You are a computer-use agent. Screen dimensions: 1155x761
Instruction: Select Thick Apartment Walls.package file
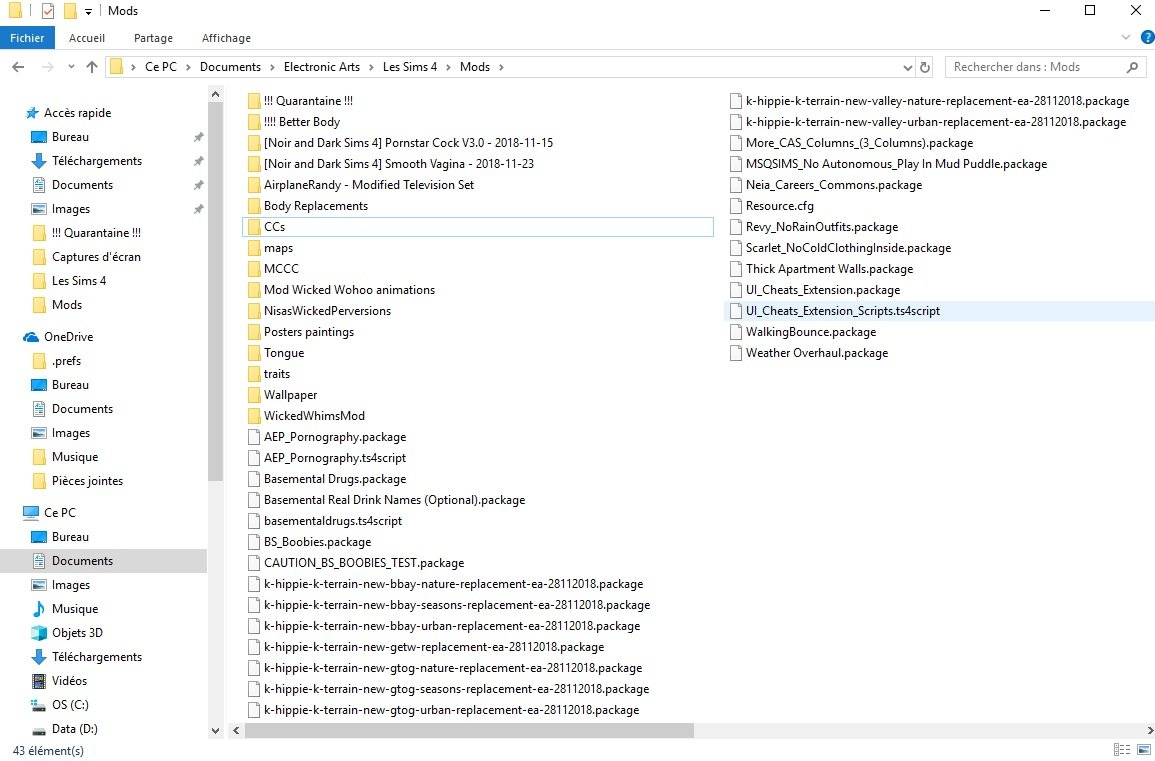[829, 269]
